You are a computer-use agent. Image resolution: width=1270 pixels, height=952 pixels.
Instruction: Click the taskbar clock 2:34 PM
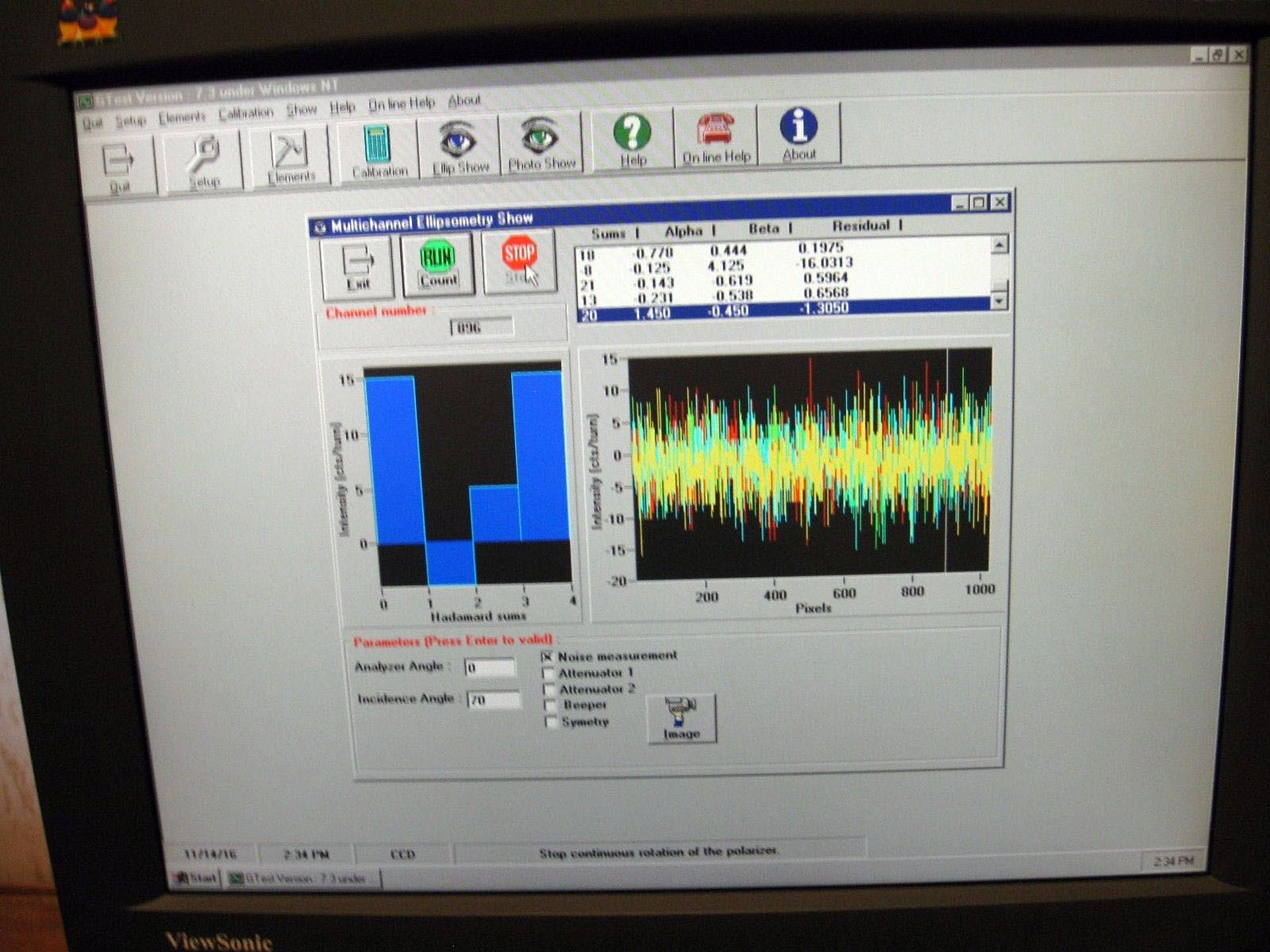1173,861
